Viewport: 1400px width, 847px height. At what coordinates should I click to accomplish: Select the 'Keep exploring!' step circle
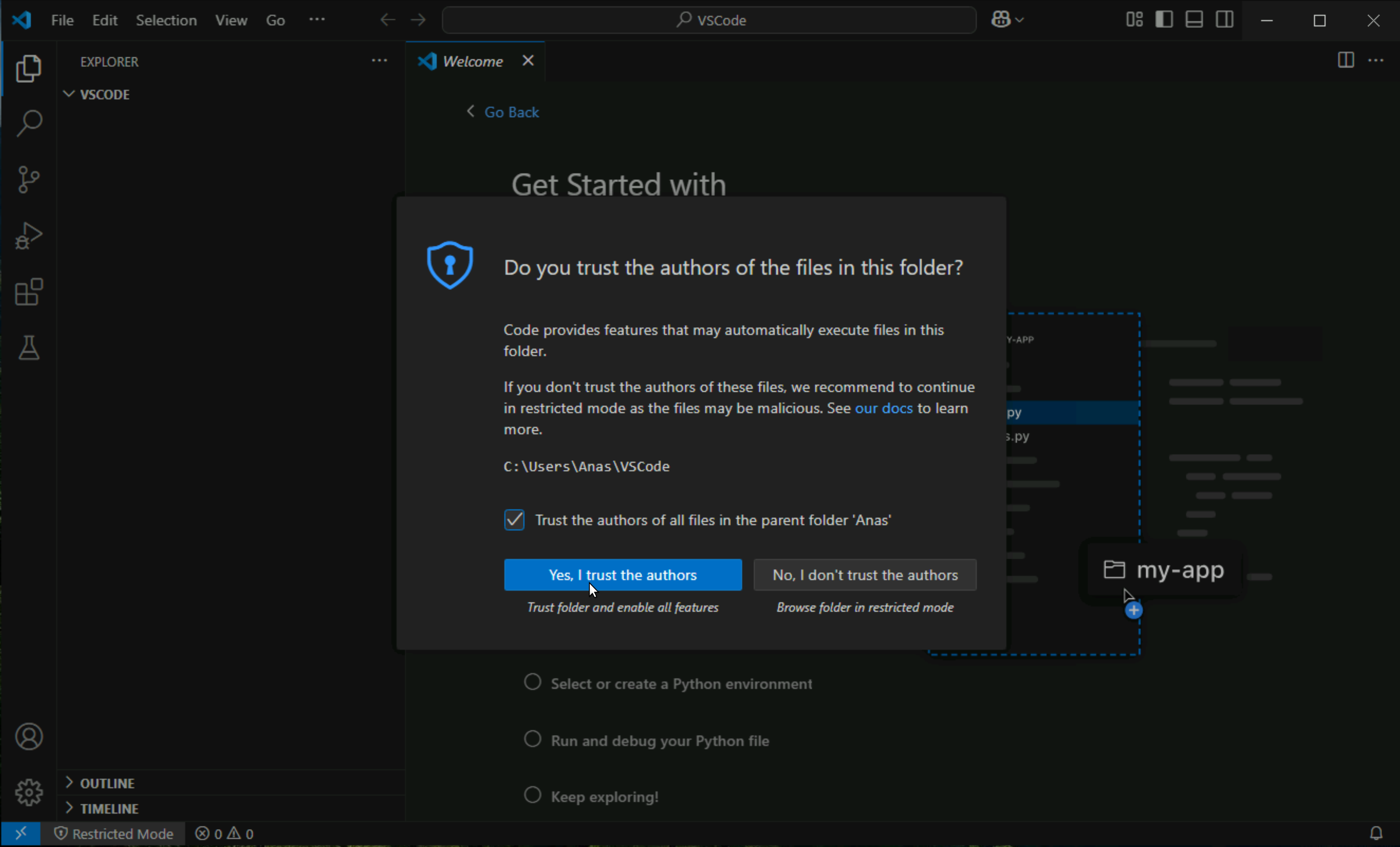click(x=532, y=795)
